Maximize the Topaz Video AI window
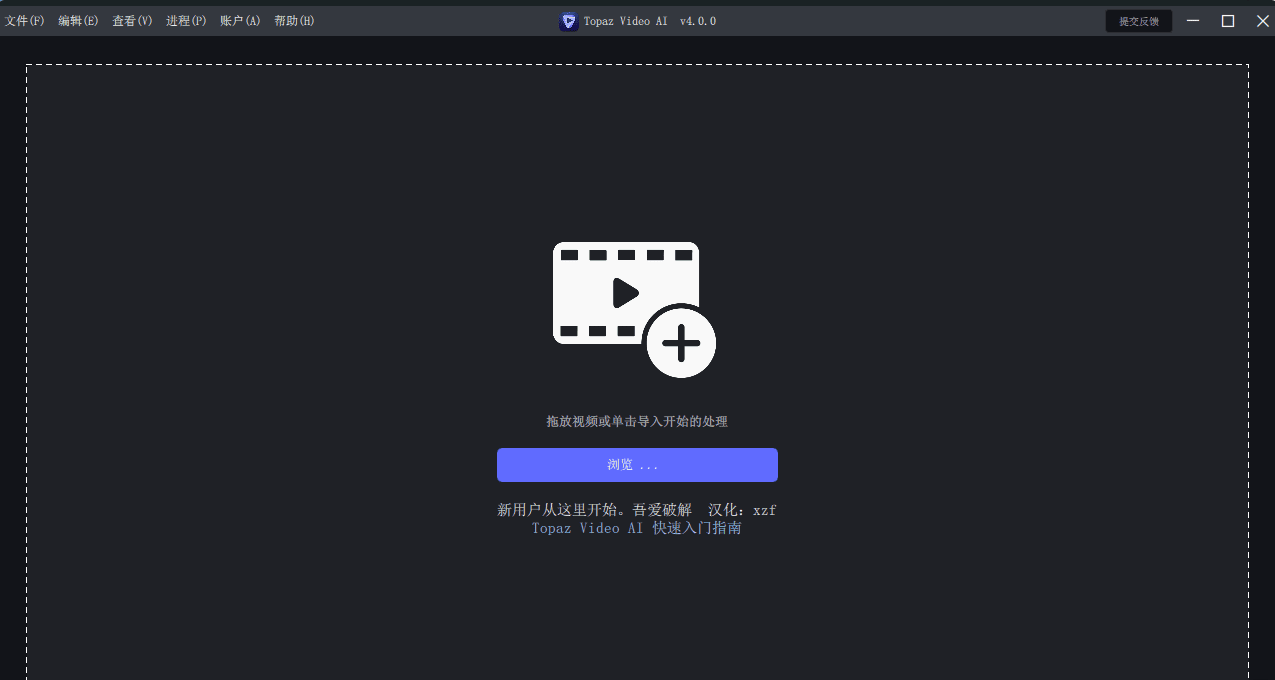Viewport: 1275px width, 680px height. pyautogui.click(x=1228, y=21)
